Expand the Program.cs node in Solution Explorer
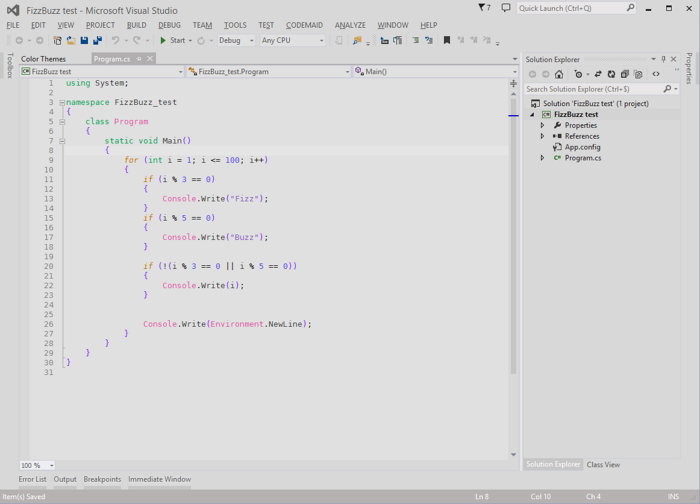The height and width of the screenshot is (504, 700). pos(542,158)
